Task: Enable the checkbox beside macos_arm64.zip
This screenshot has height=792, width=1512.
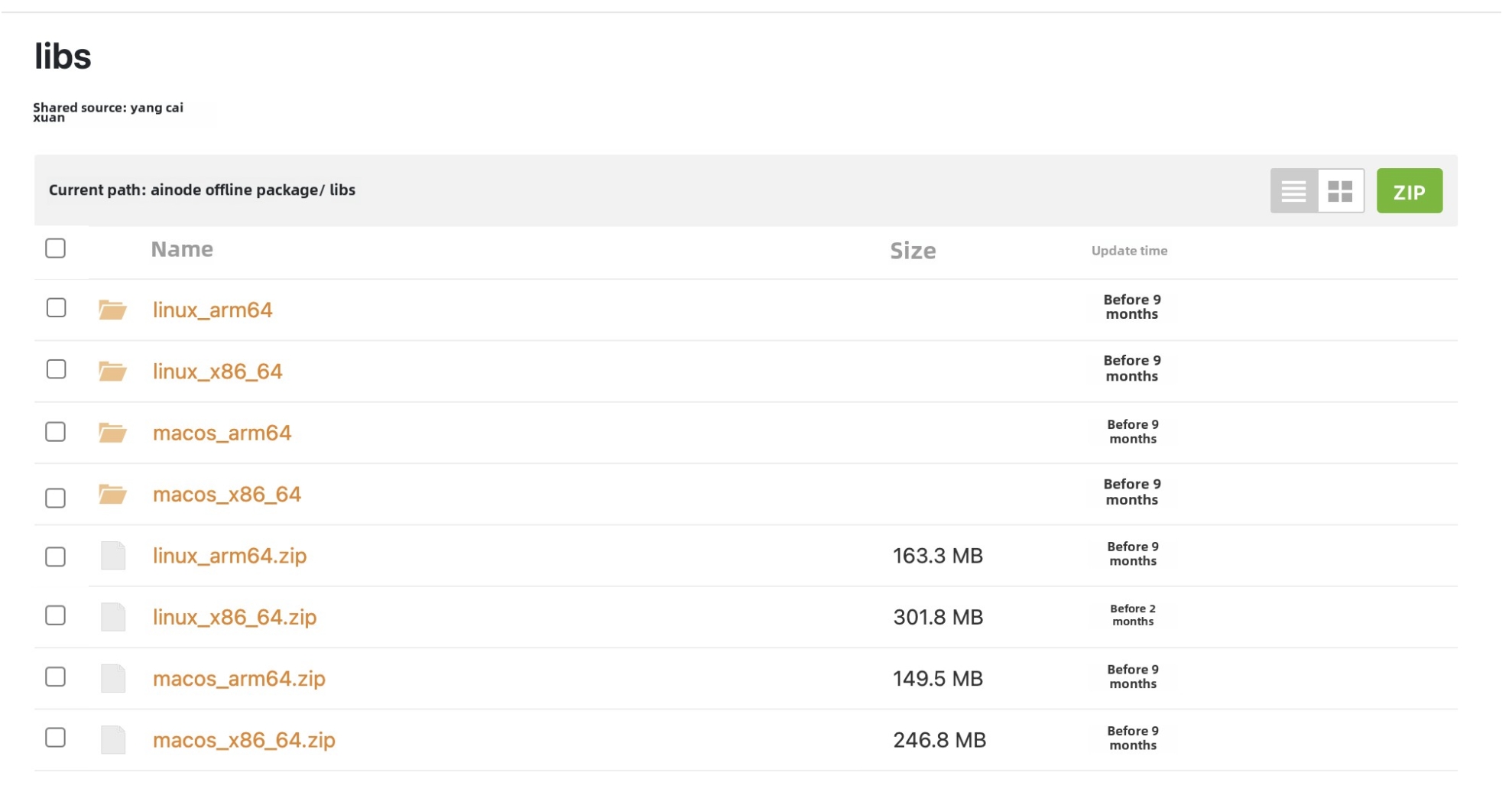Action: point(55,677)
